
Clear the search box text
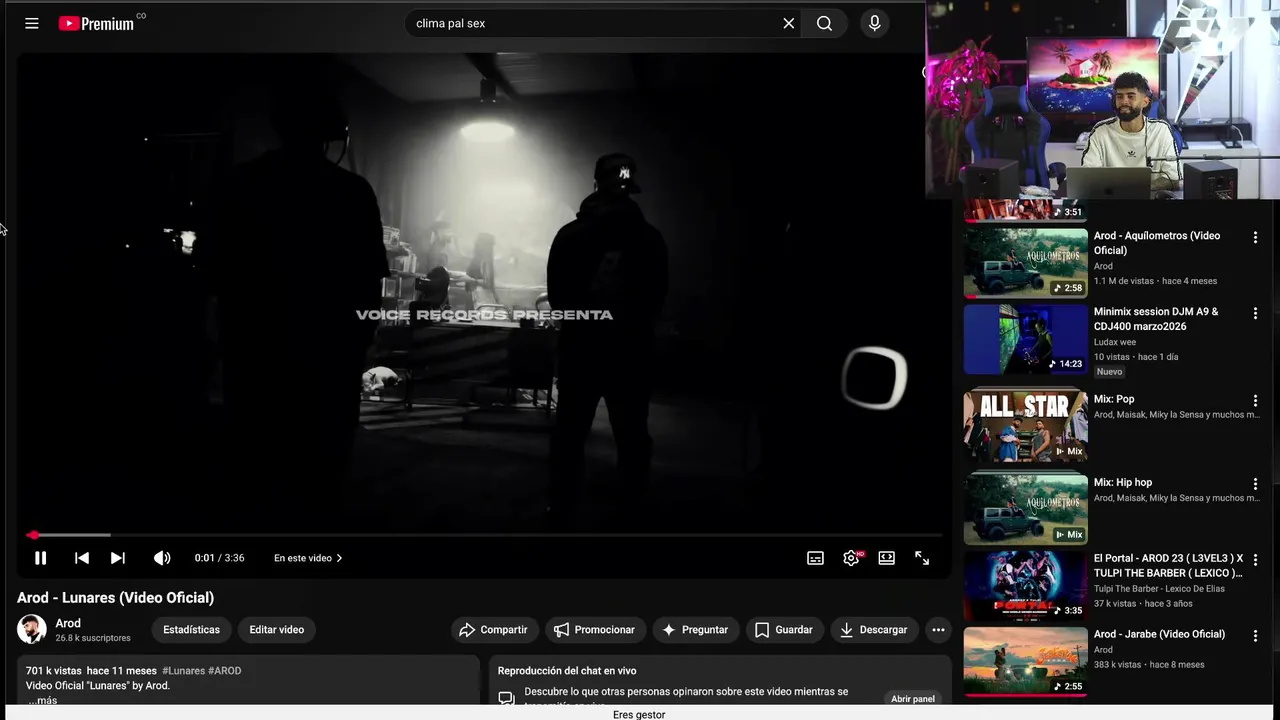click(x=788, y=23)
